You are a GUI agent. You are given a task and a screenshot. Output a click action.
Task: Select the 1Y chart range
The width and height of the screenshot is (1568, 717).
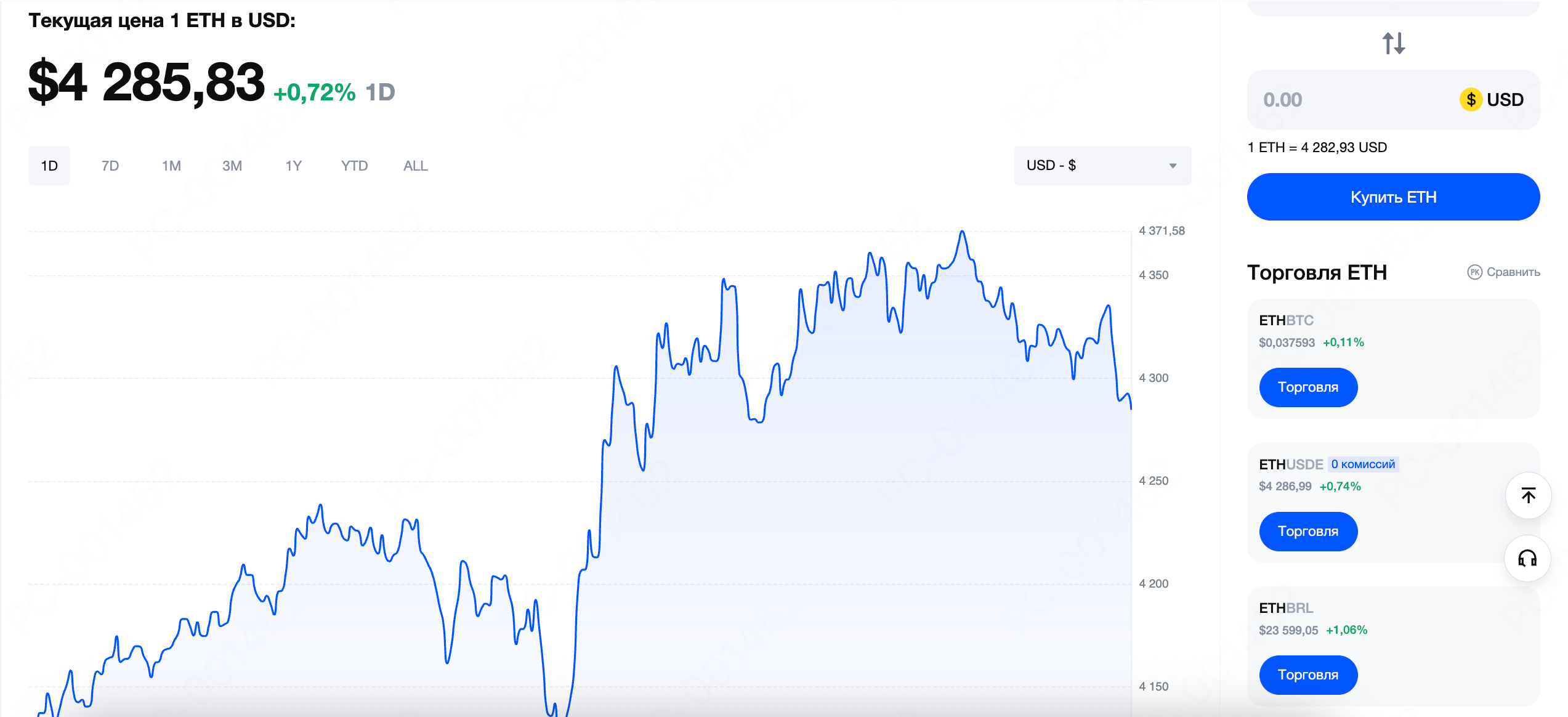click(x=294, y=166)
